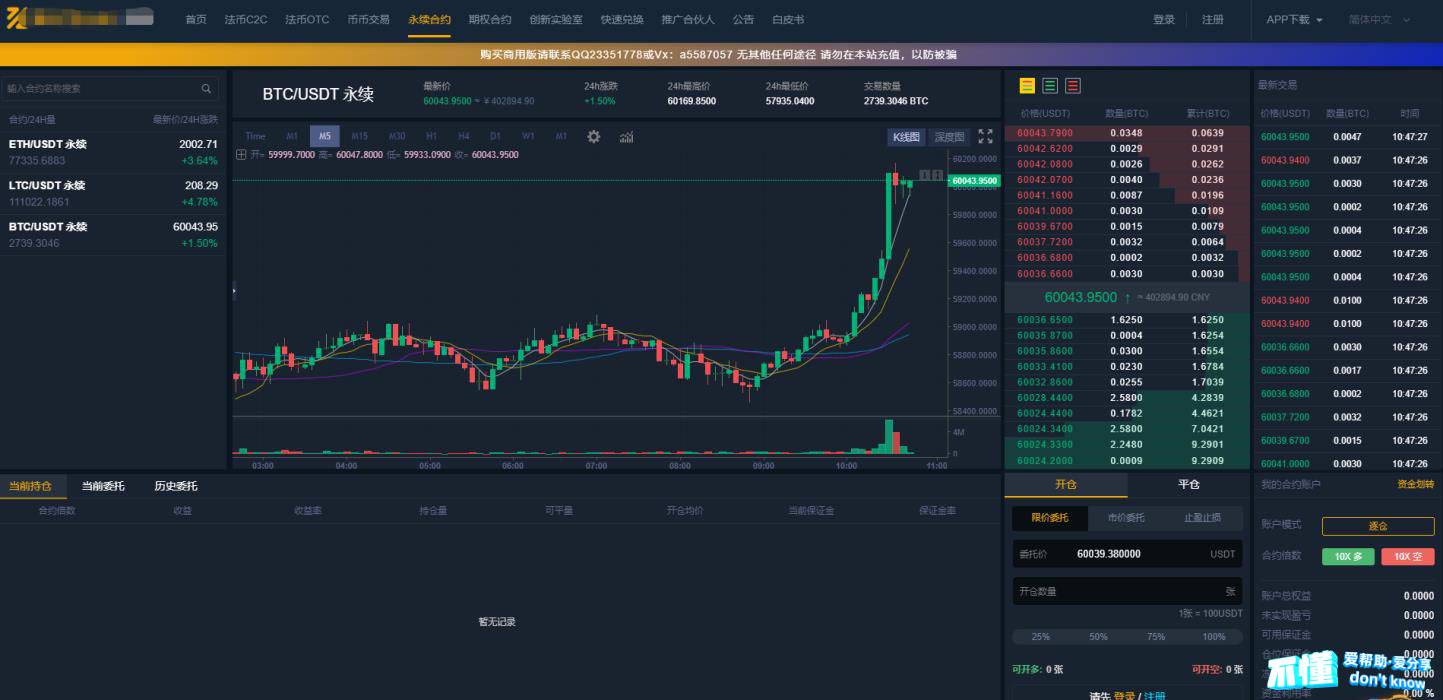The image size is (1443, 700).
Task: Open the 期权合约 navigation menu item
Action: [490, 20]
